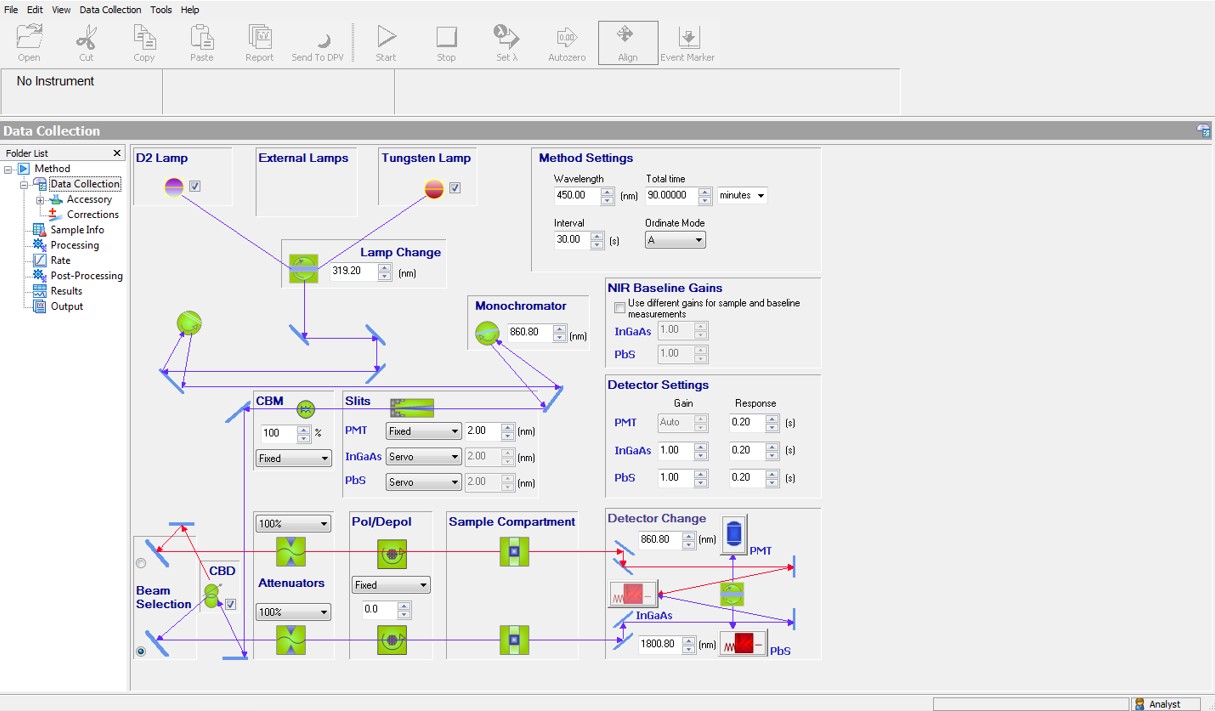
Task: Increment the Interval value with its up arrow
Action: (x=596, y=235)
